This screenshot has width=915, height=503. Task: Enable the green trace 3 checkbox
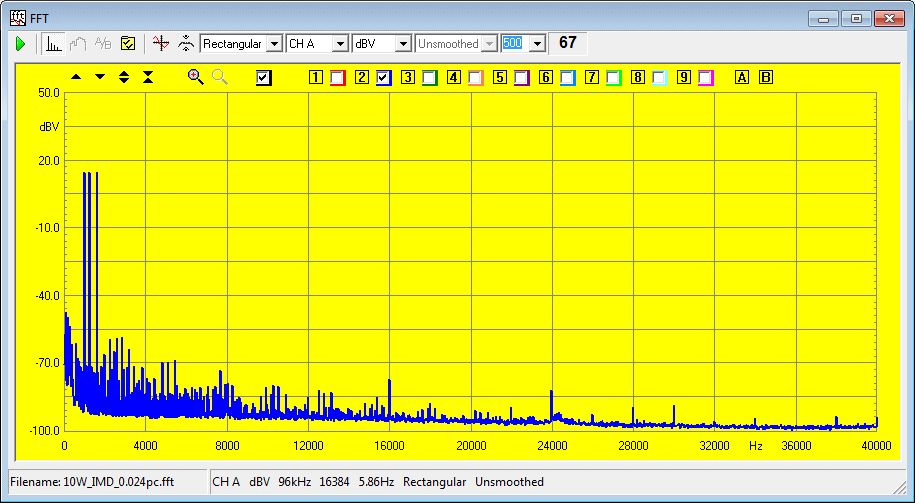[x=430, y=78]
